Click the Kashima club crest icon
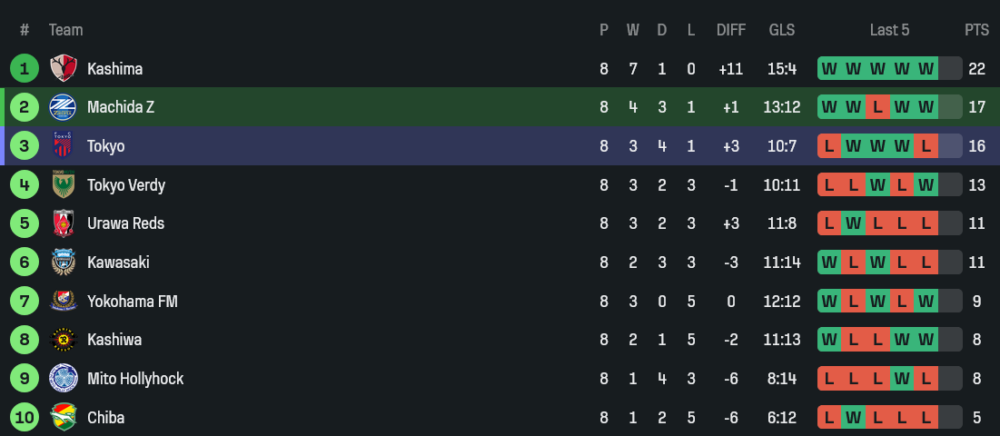 pyautogui.click(x=64, y=69)
